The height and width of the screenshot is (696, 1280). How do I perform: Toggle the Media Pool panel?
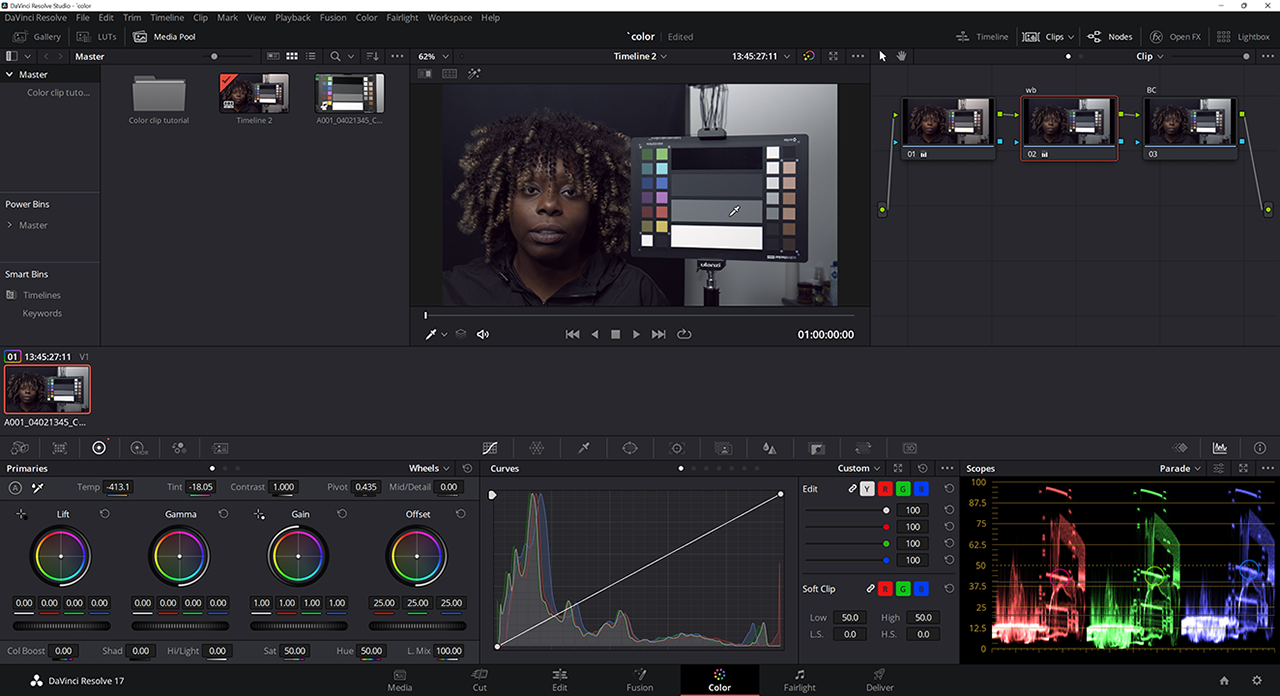165,37
